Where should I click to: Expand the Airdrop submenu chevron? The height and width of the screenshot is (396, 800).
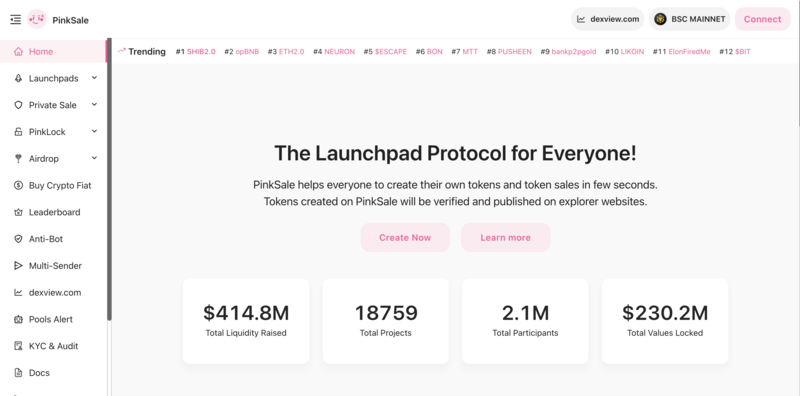(x=94, y=158)
